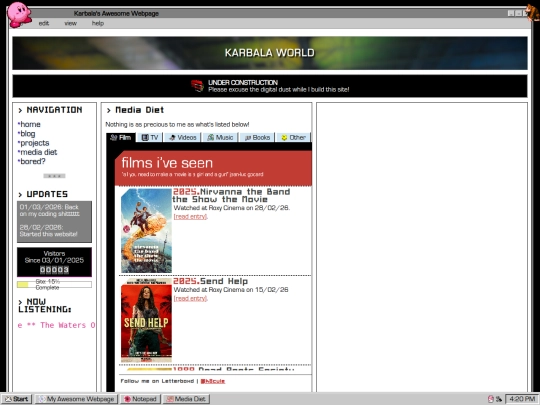The height and width of the screenshot is (405, 540).
Task: Click the small gray divider button under navigation
Action: [54, 176]
